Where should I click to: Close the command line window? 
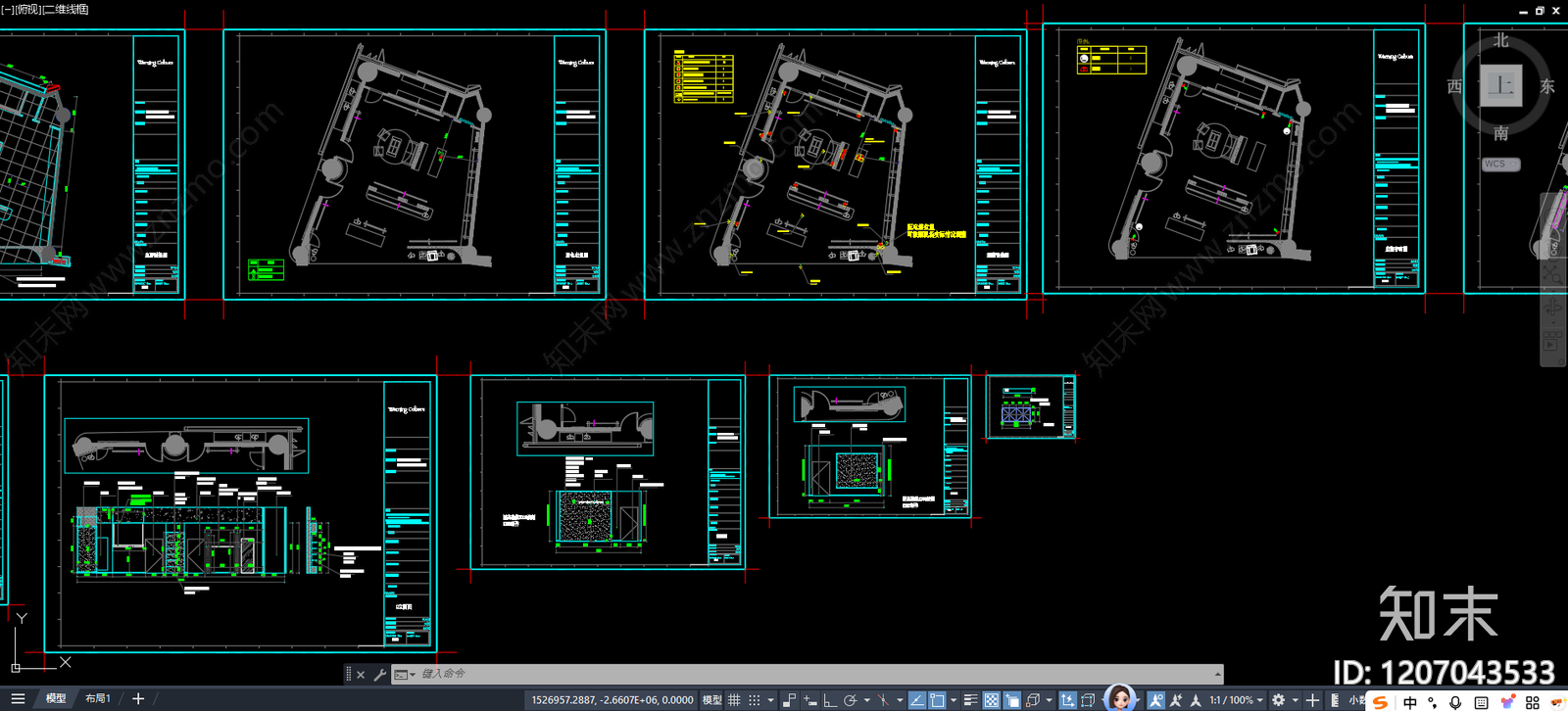(x=361, y=674)
